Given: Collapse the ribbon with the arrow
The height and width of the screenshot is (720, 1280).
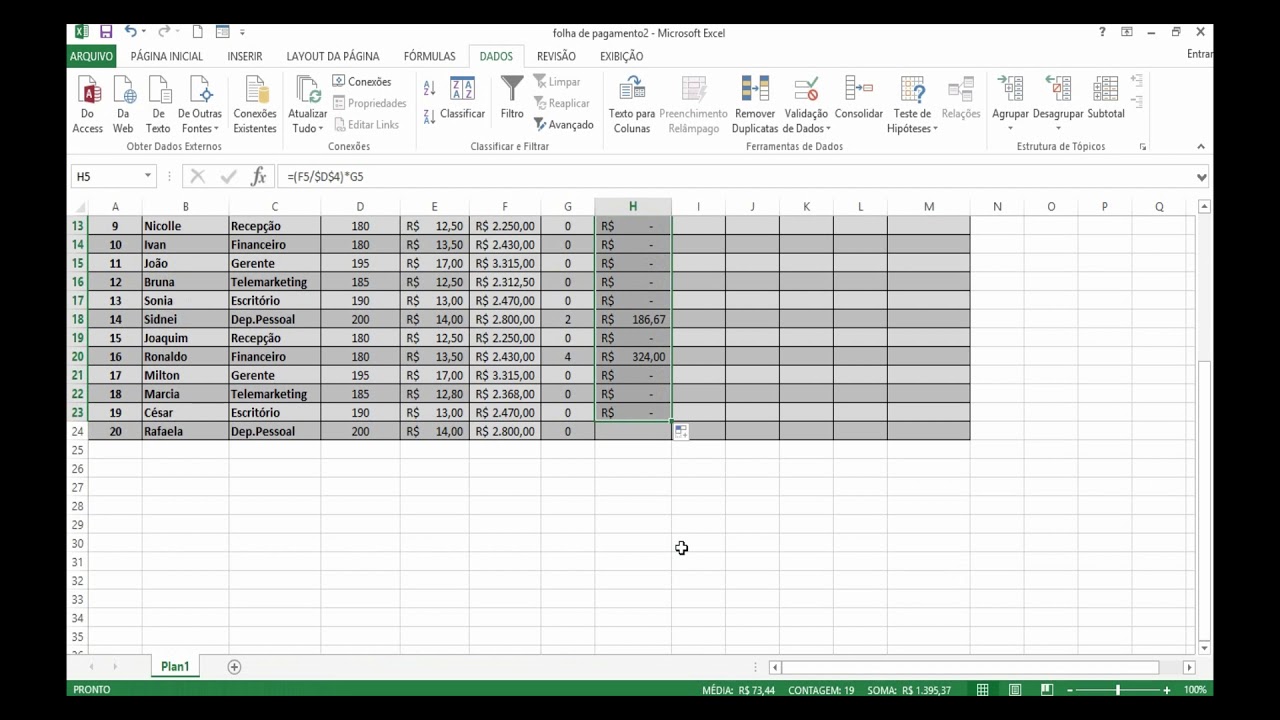Looking at the screenshot, I should (x=1201, y=147).
